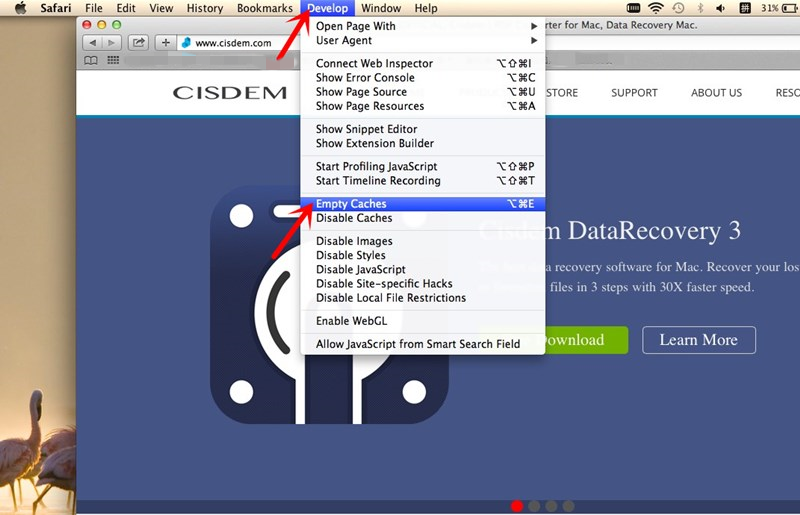Click the Bluetooth menu bar icon
Screen dimensions: 800x515
701,8
